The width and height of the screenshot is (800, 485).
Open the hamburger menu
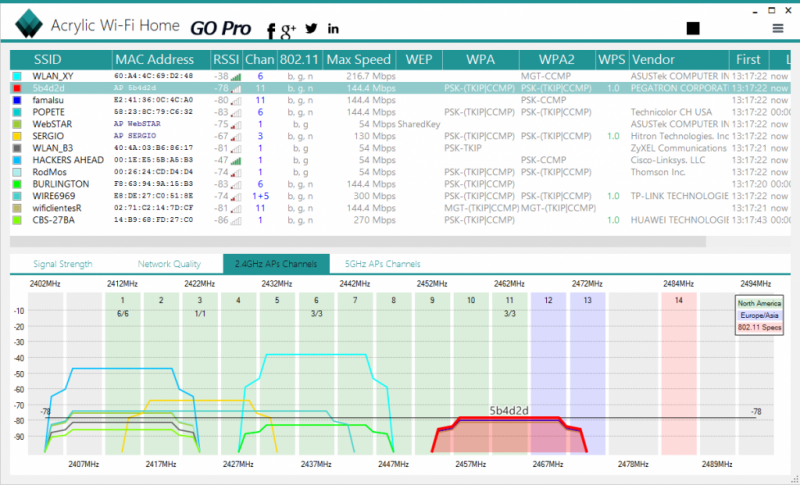pos(778,29)
